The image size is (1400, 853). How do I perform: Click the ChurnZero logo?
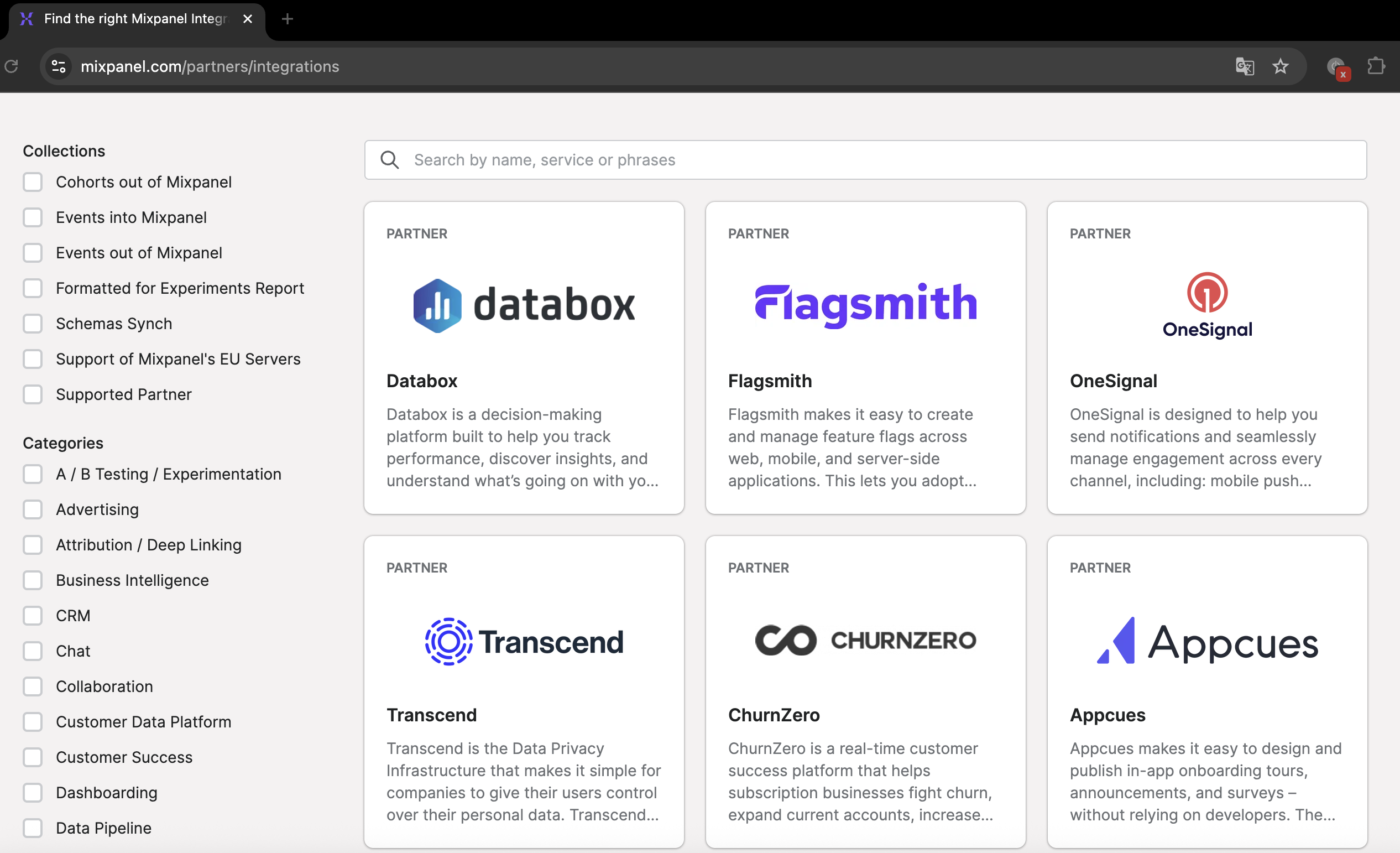[x=865, y=641]
